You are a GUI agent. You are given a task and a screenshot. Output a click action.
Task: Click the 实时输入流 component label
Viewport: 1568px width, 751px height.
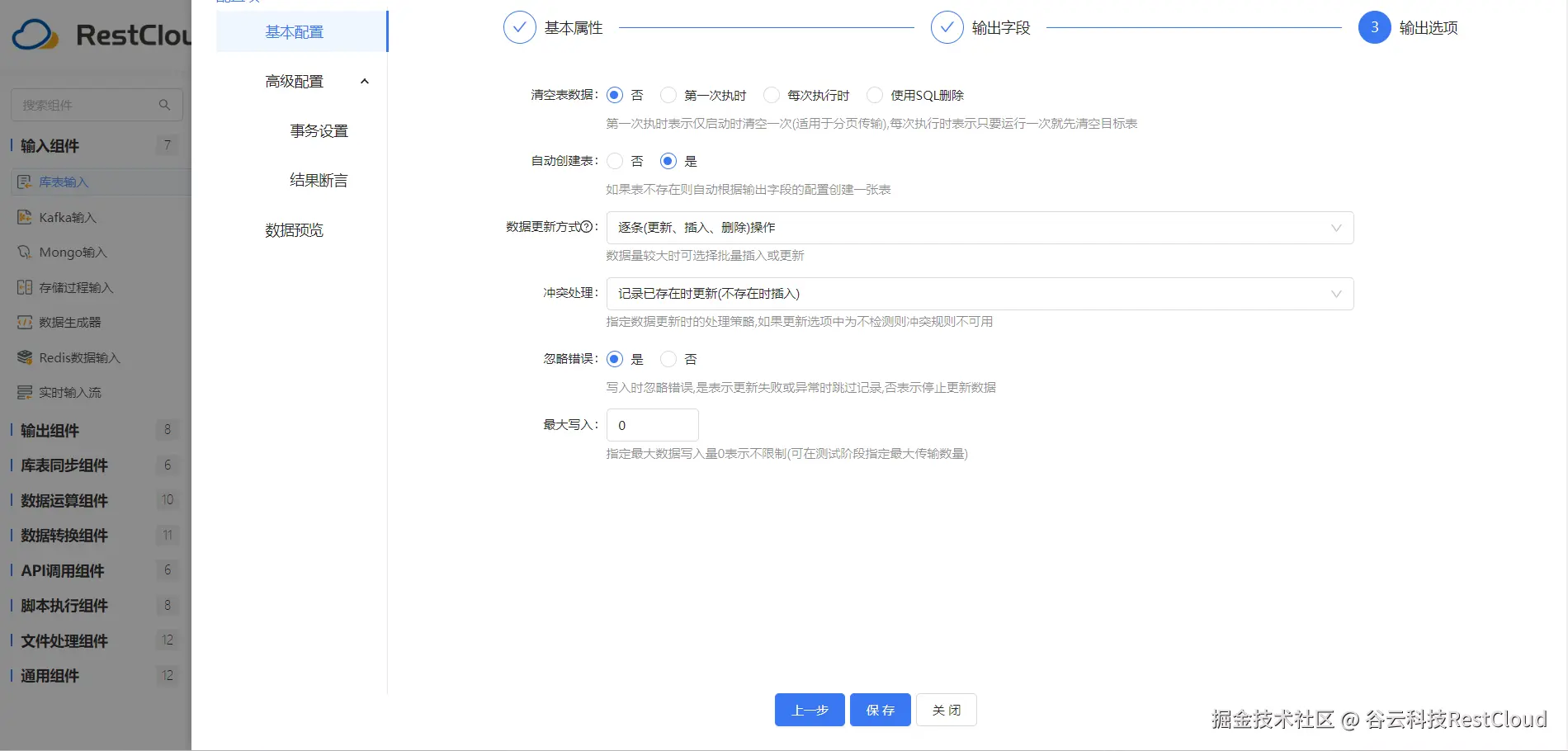coord(70,392)
